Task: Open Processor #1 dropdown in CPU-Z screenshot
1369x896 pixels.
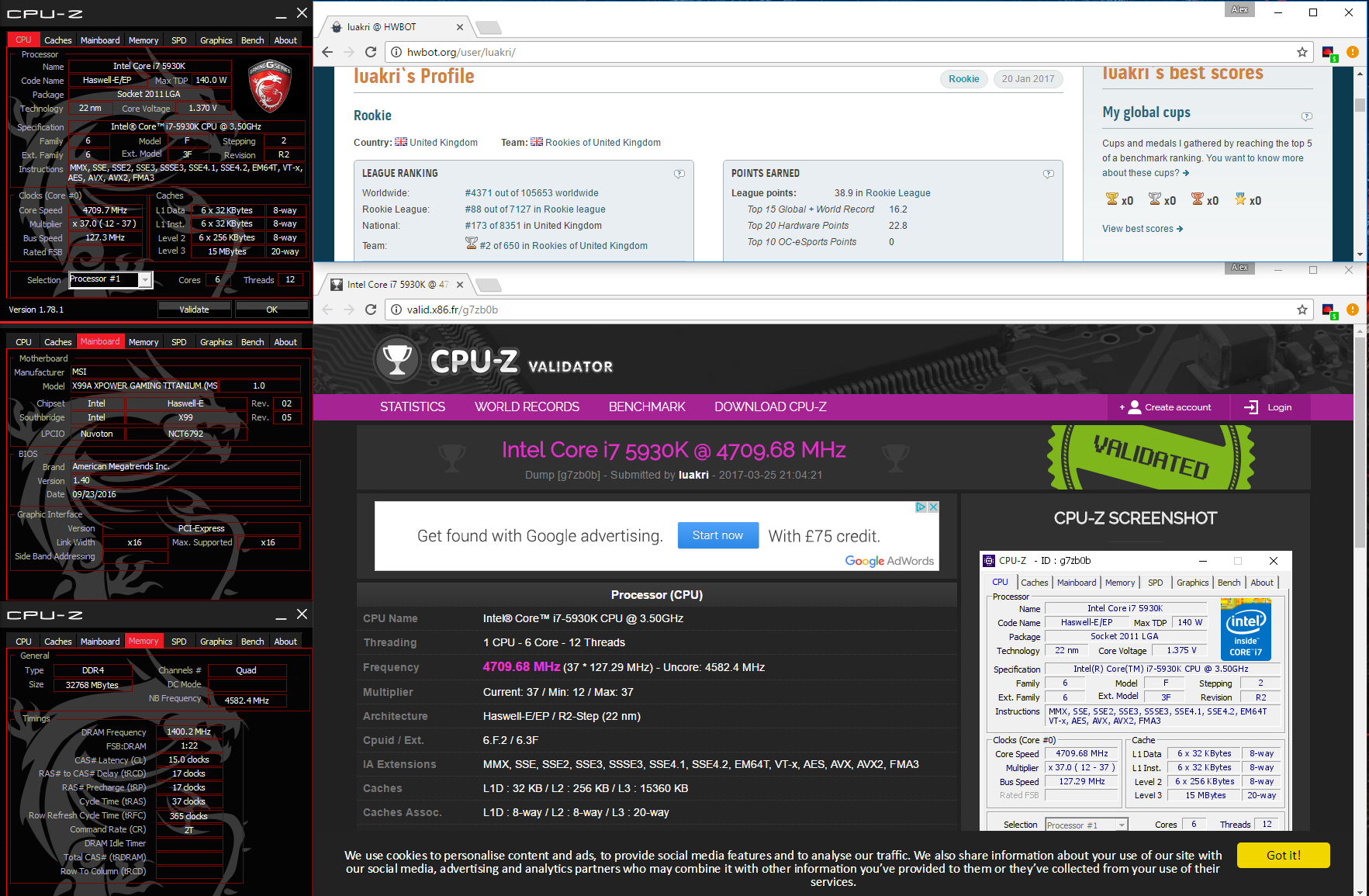Action: (x=1122, y=825)
